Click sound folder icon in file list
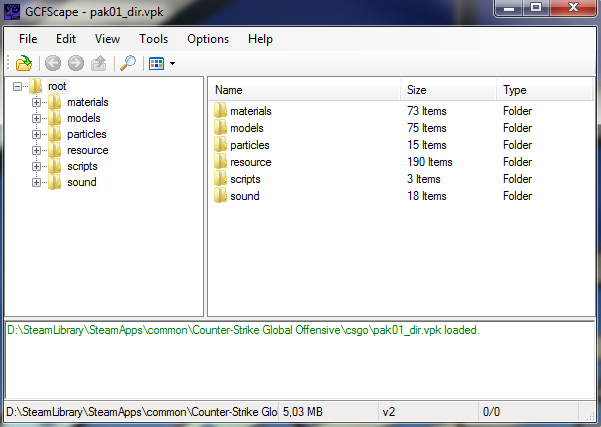Image resolution: width=601 pixels, height=427 pixels. pos(220,195)
